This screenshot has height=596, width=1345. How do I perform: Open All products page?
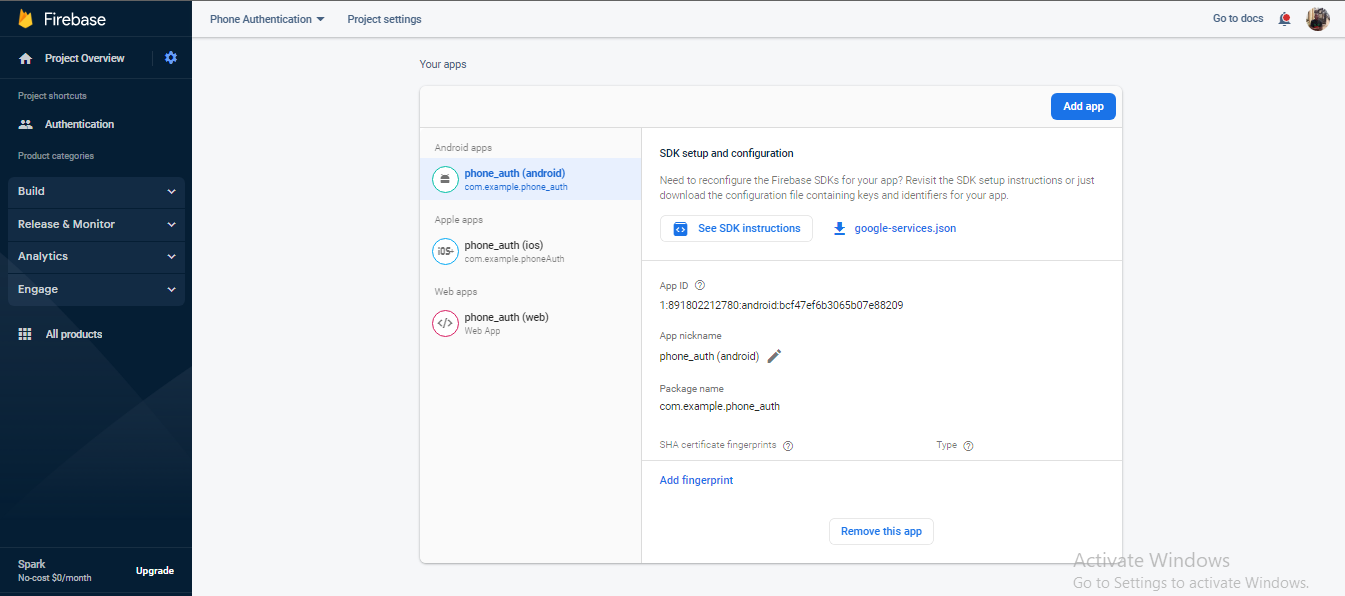[x=74, y=334]
